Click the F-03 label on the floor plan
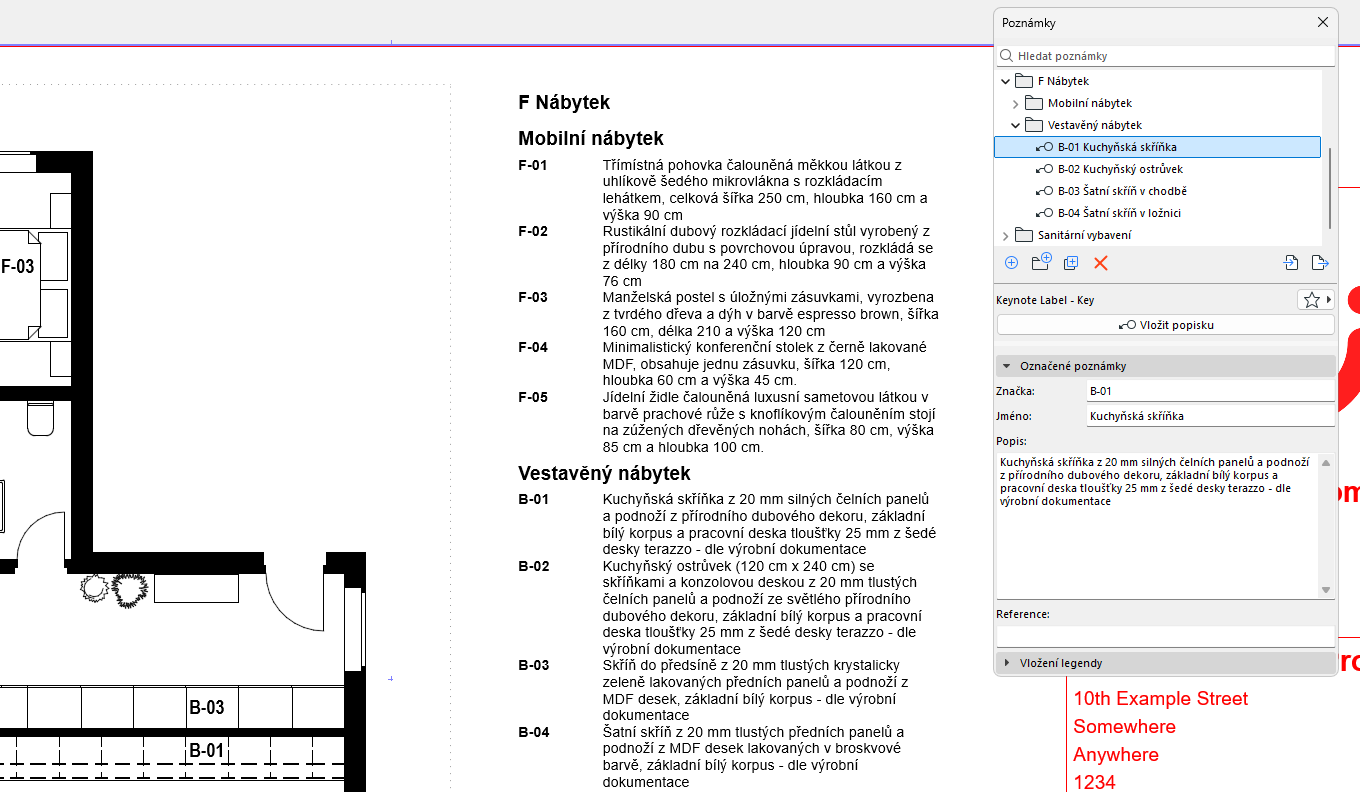Image resolution: width=1360 pixels, height=792 pixels. 17,266
